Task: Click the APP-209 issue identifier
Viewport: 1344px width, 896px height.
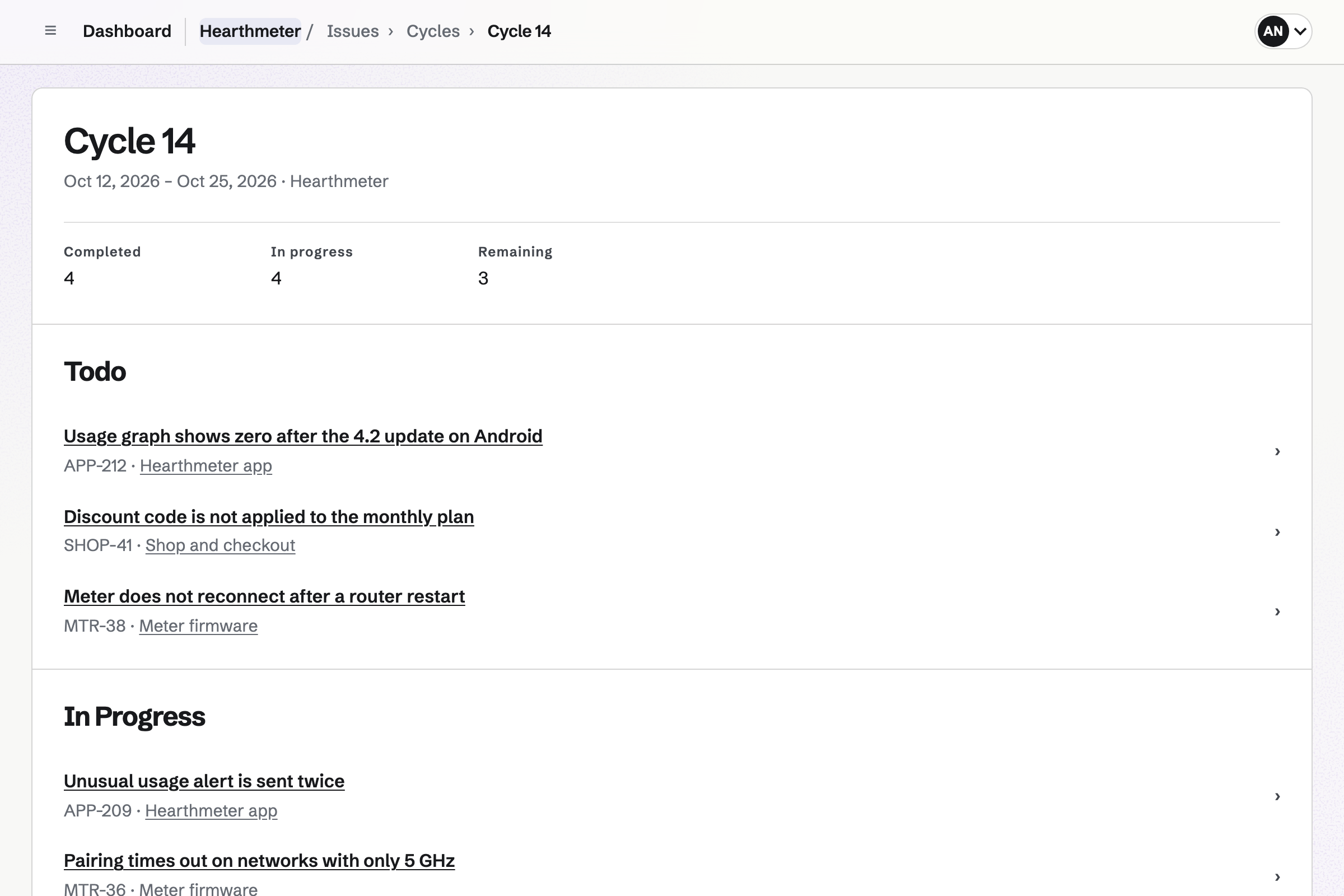Action: [x=97, y=811]
